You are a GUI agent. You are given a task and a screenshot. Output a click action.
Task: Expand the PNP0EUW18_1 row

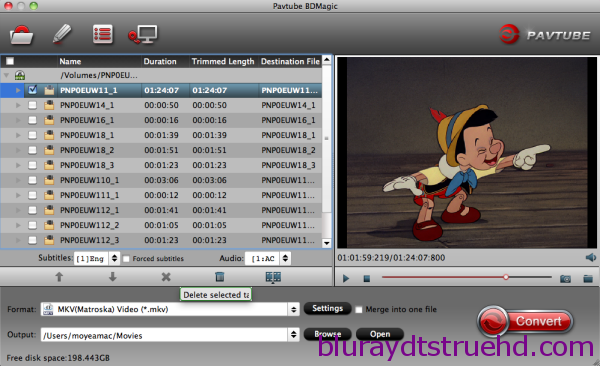click(18, 135)
